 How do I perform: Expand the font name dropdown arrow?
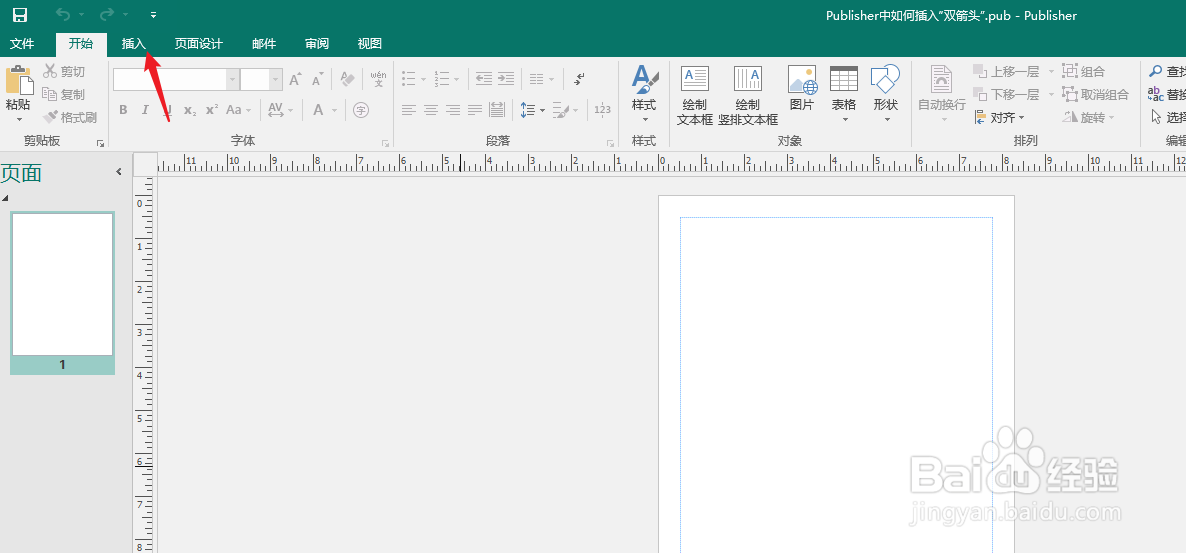(x=233, y=79)
